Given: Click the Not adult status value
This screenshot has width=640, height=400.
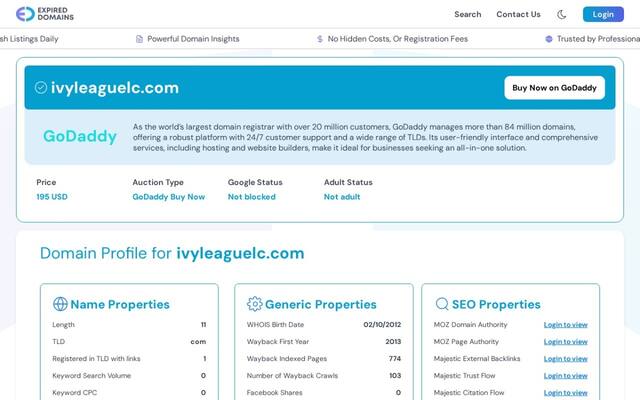Looking at the screenshot, I should [342, 197].
